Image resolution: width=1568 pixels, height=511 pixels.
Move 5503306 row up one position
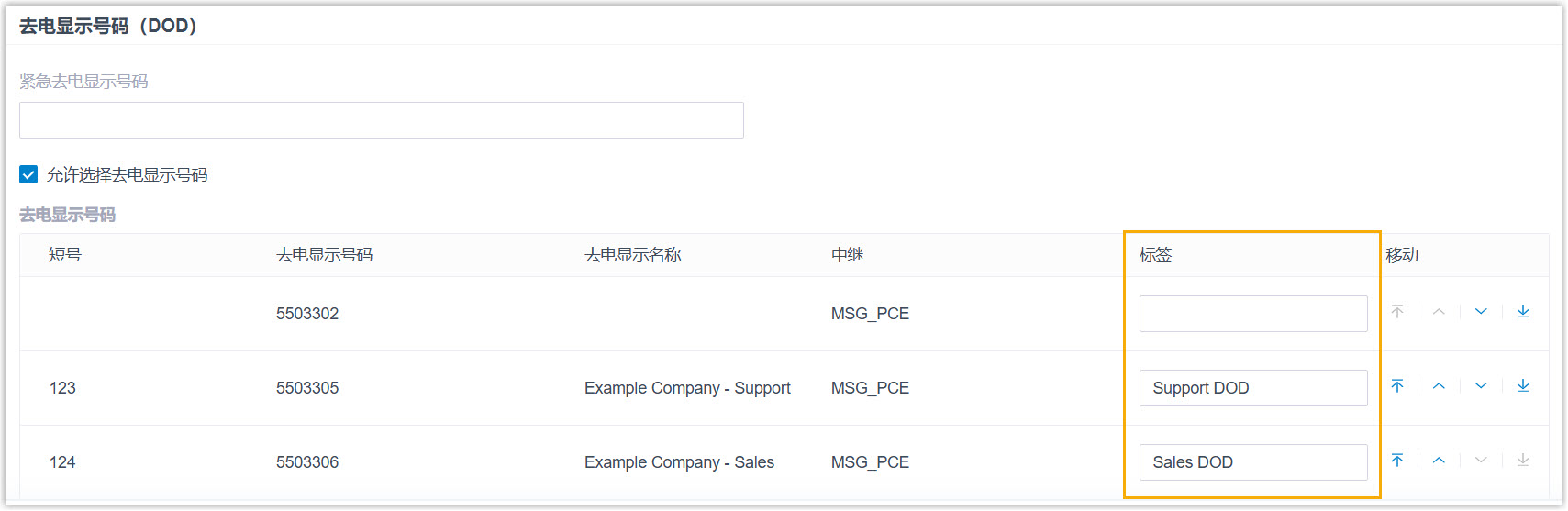coord(1439,461)
